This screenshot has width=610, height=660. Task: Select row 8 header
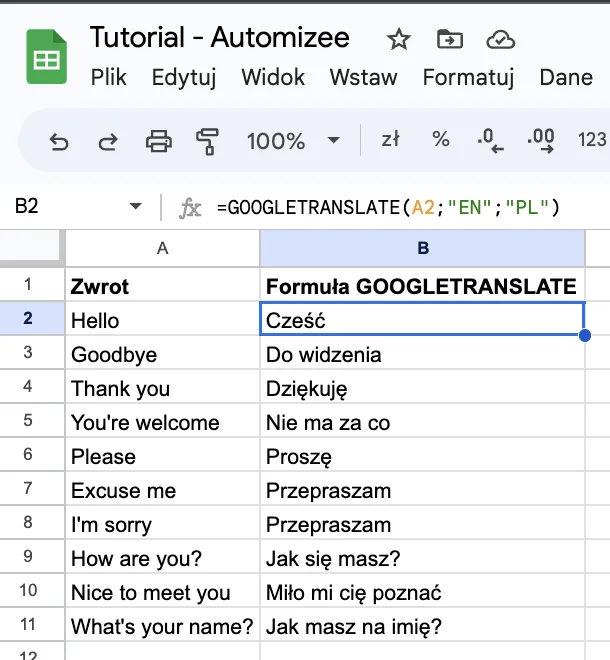click(x=32, y=522)
